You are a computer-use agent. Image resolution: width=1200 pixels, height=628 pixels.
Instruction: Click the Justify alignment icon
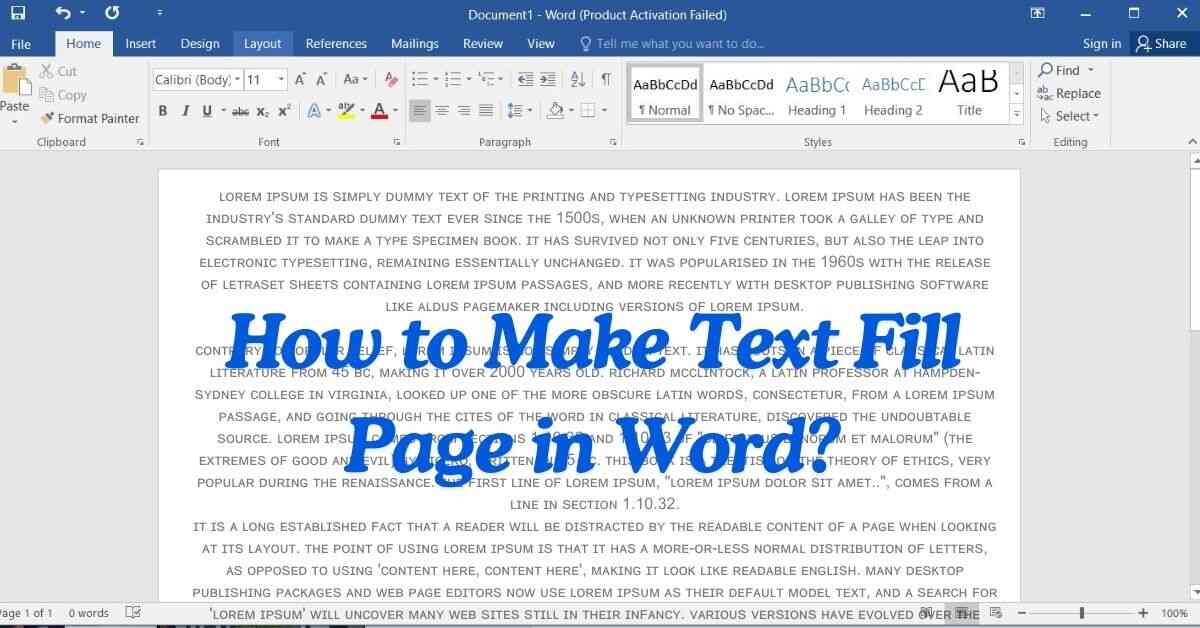pos(486,111)
